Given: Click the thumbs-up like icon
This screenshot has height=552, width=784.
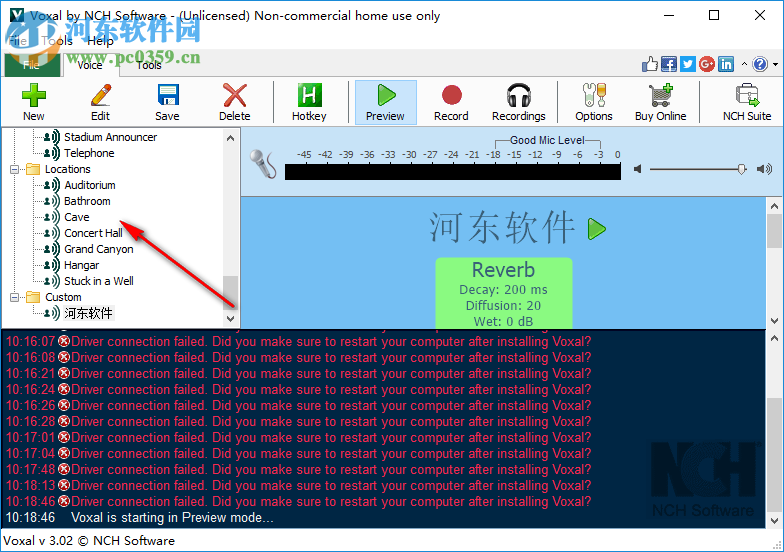Looking at the screenshot, I should 650,64.
